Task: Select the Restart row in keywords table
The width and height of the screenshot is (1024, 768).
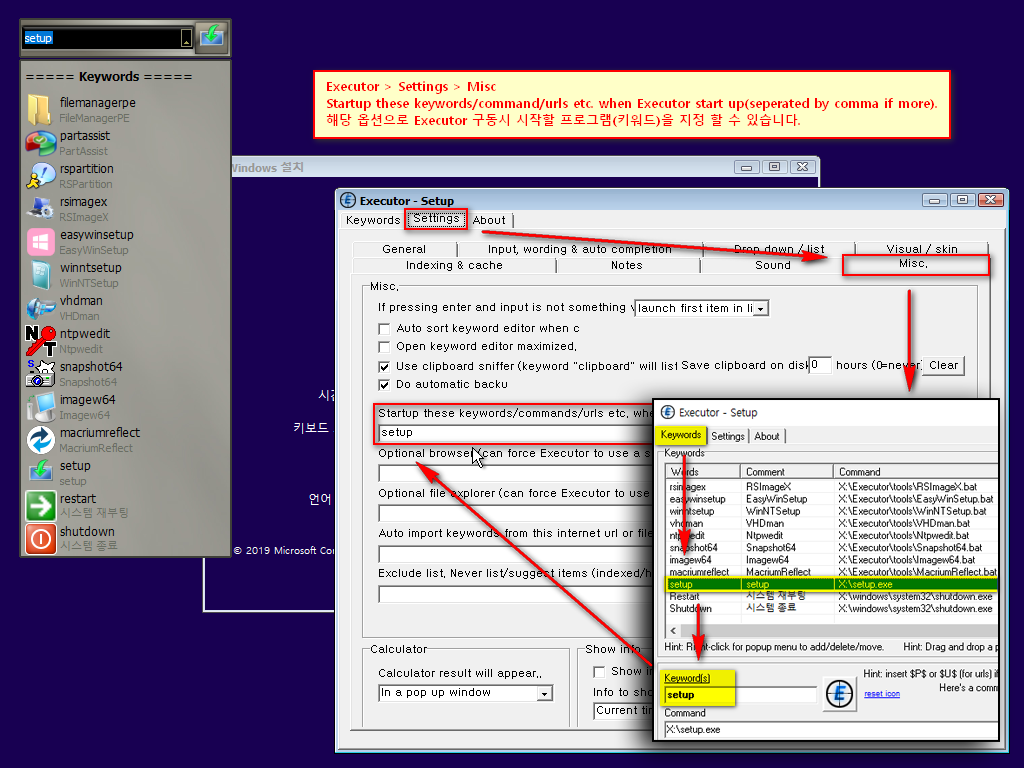Action: point(833,596)
